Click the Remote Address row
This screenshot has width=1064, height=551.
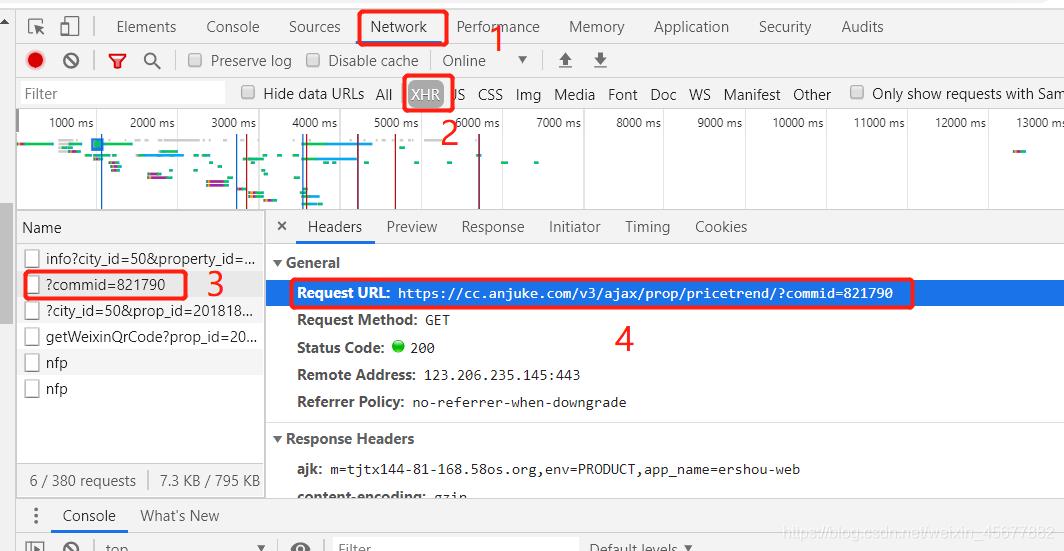point(665,375)
